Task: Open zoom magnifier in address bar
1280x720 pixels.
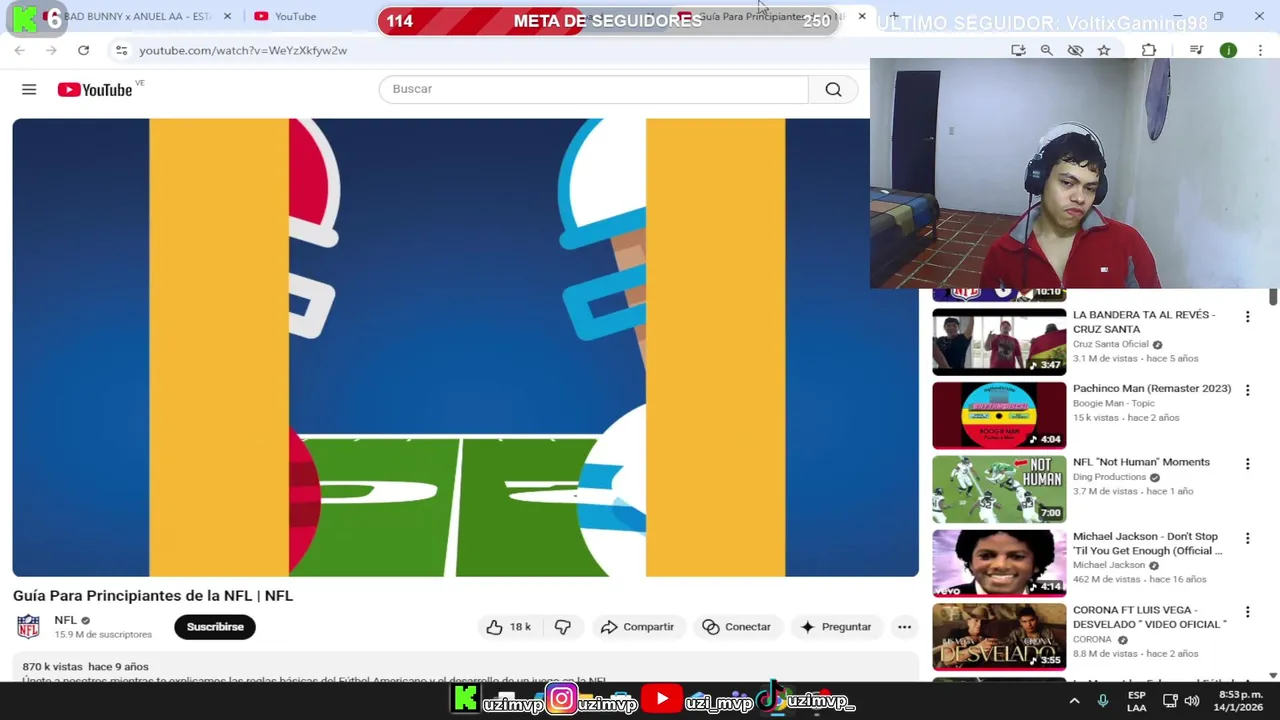Action: pyautogui.click(x=1047, y=50)
